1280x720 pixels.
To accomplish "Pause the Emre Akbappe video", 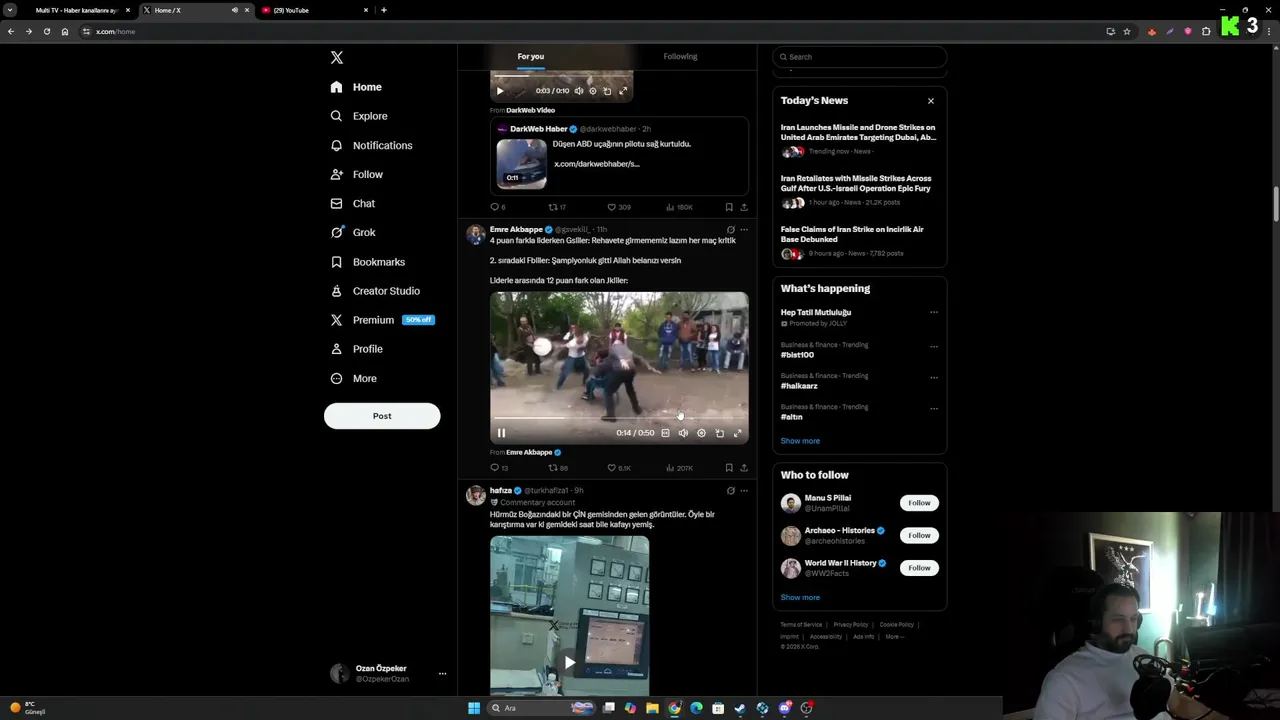I will point(501,433).
